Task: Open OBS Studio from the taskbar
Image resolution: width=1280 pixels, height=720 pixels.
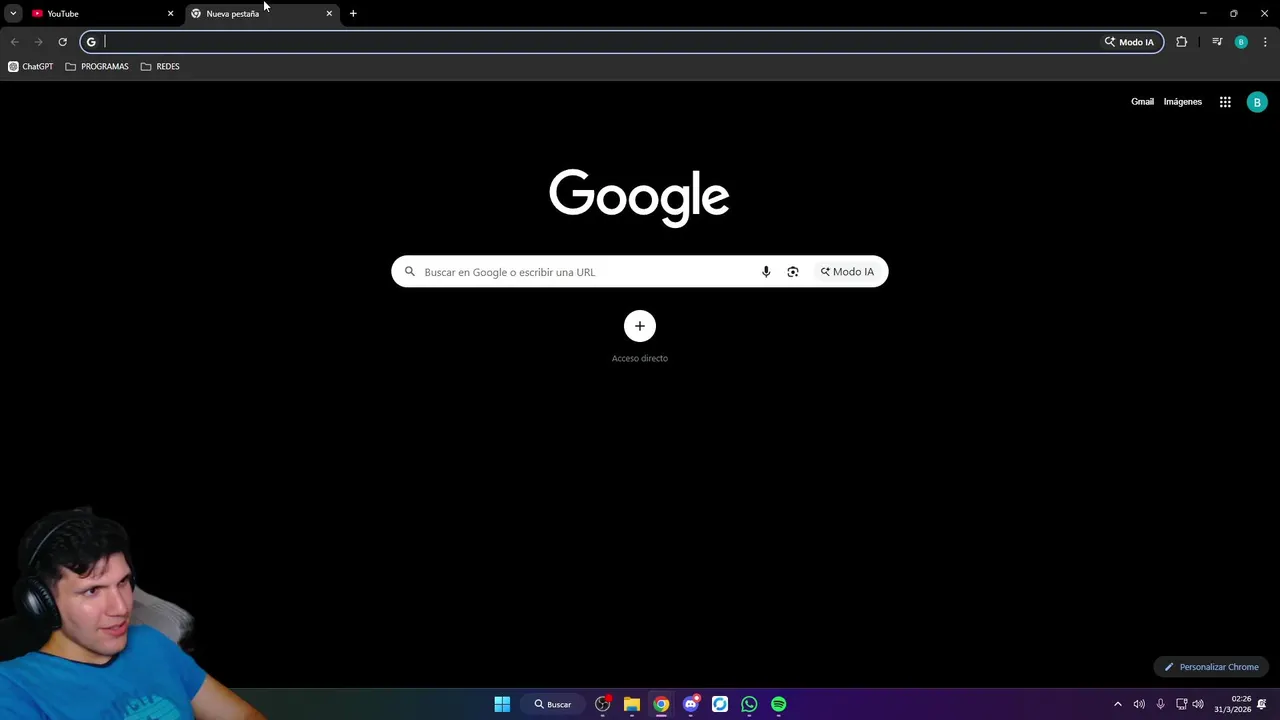Action: point(603,704)
